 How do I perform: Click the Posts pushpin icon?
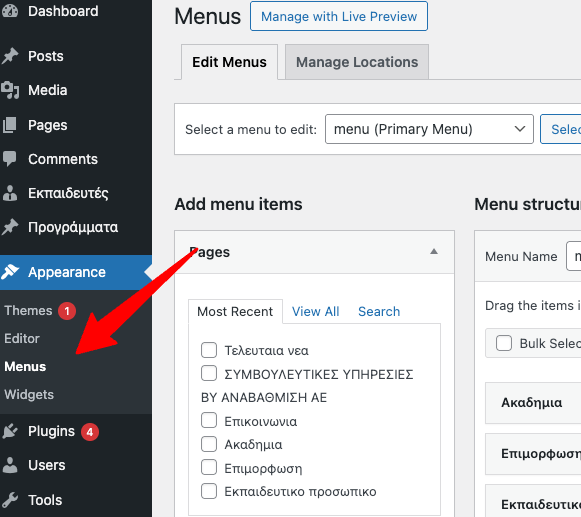point(10,56)
